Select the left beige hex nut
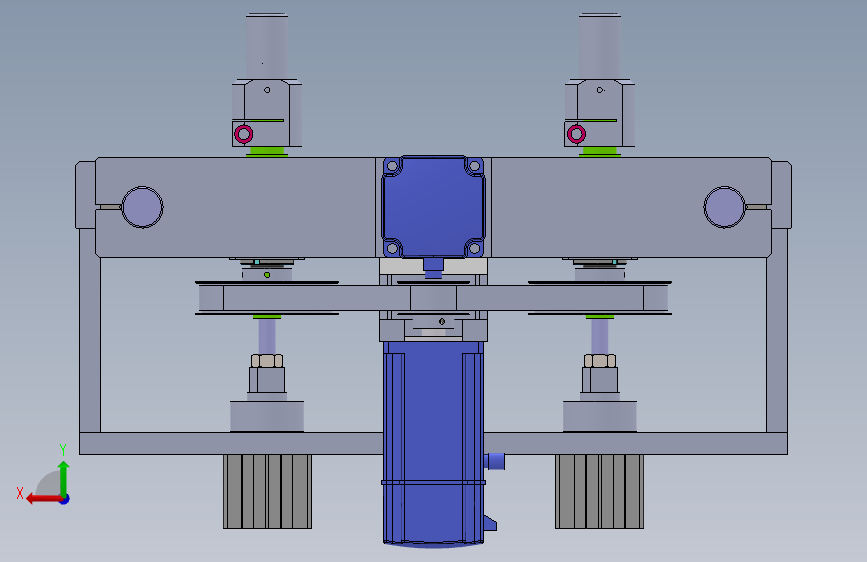This screenshot has height=562, width=867. [267, 361]
